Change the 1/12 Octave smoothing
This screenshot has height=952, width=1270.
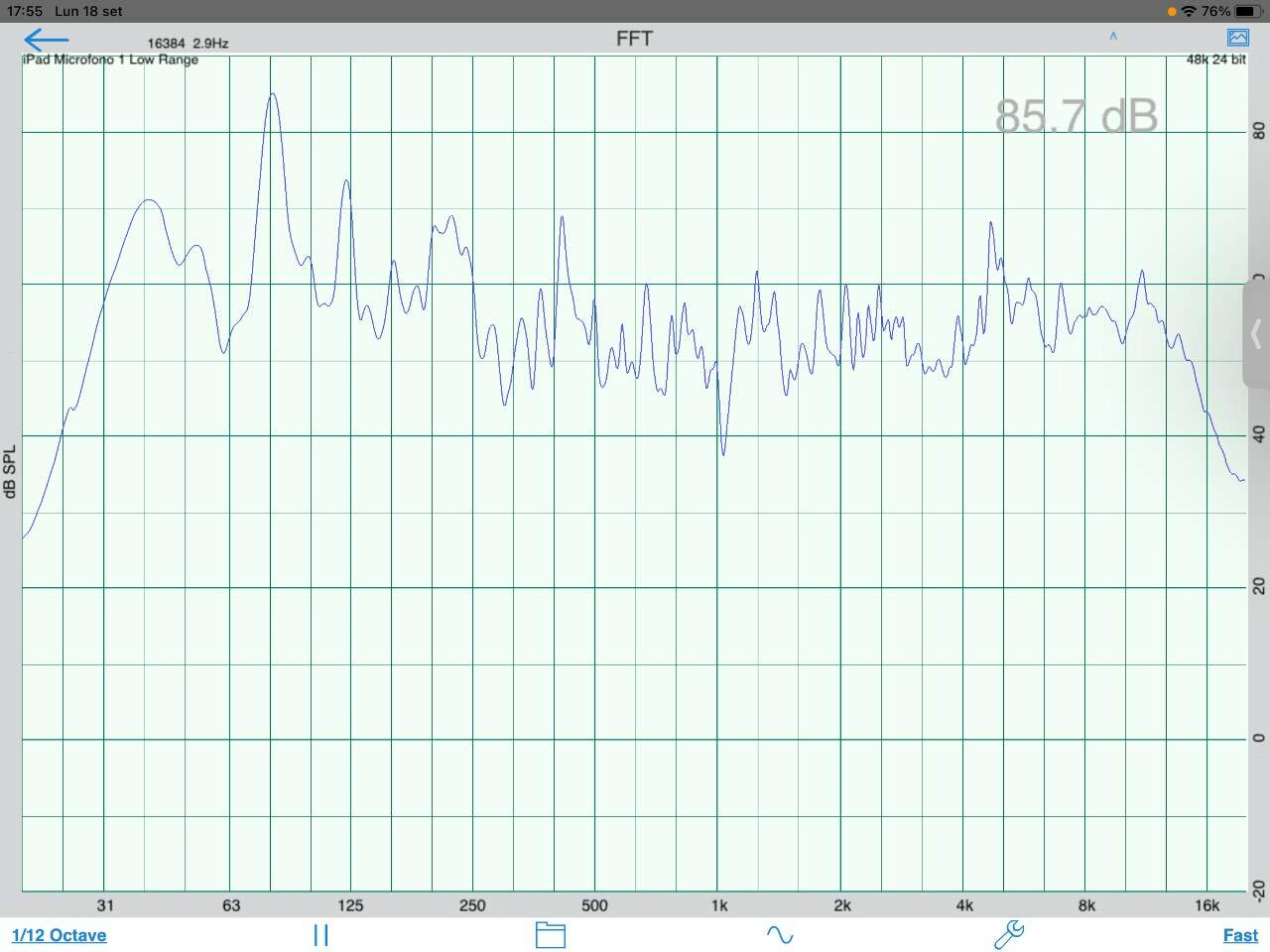[60, 935]
